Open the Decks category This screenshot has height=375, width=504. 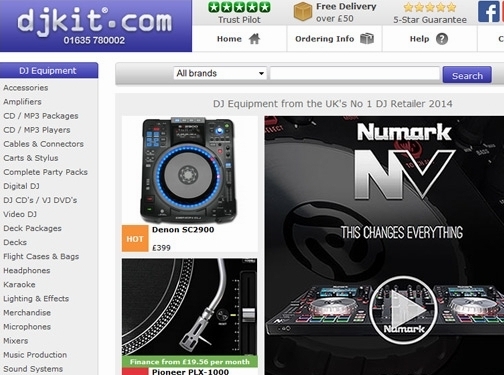click(15, 242)
